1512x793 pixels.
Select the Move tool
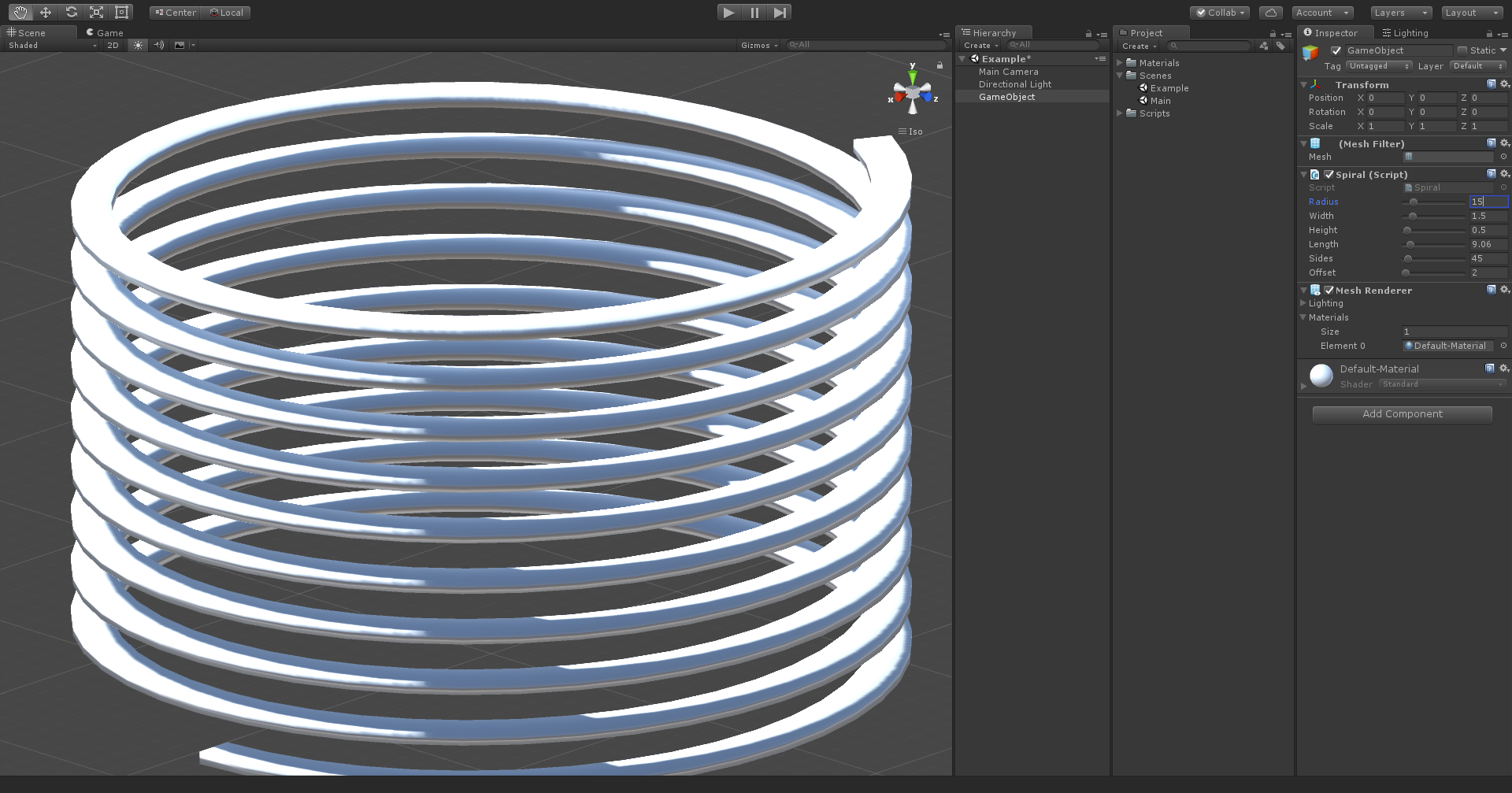click(x=46, y=12)
